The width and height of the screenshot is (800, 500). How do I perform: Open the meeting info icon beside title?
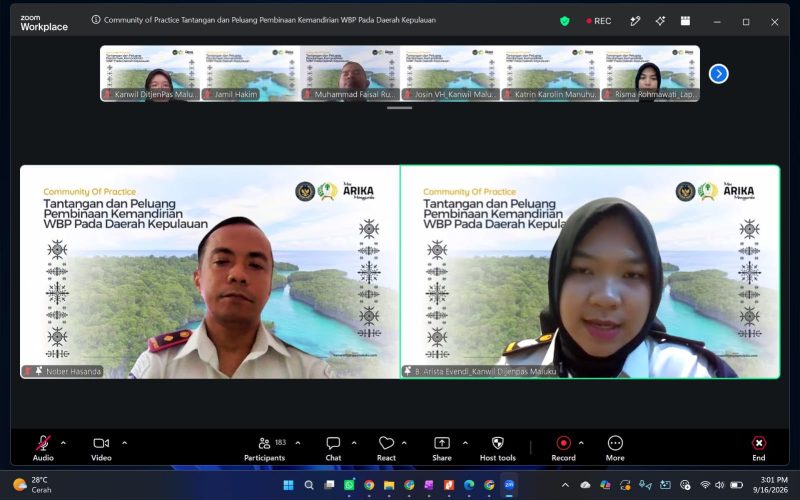95,20
